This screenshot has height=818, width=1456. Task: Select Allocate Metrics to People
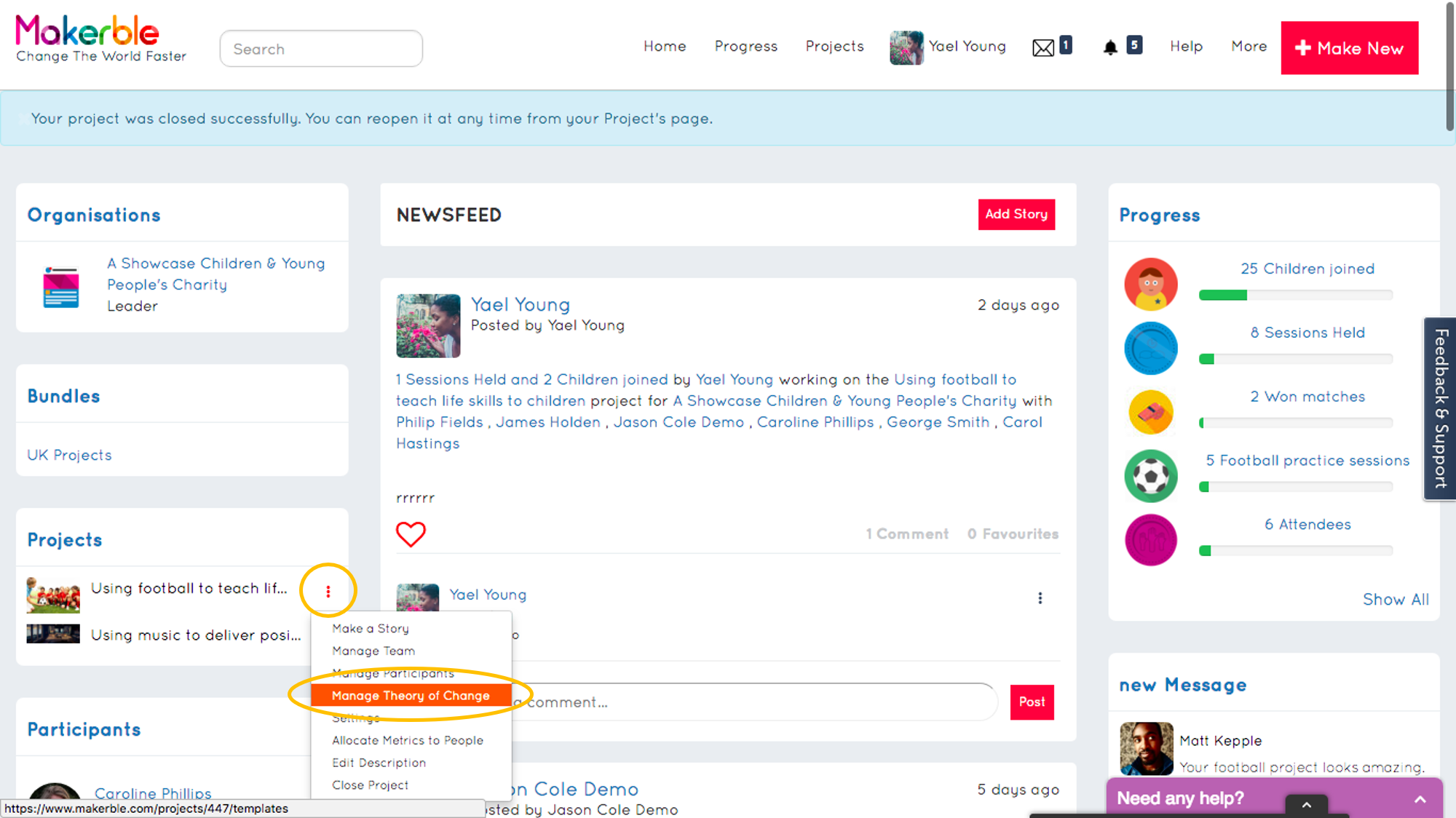(x=408, y=740)
